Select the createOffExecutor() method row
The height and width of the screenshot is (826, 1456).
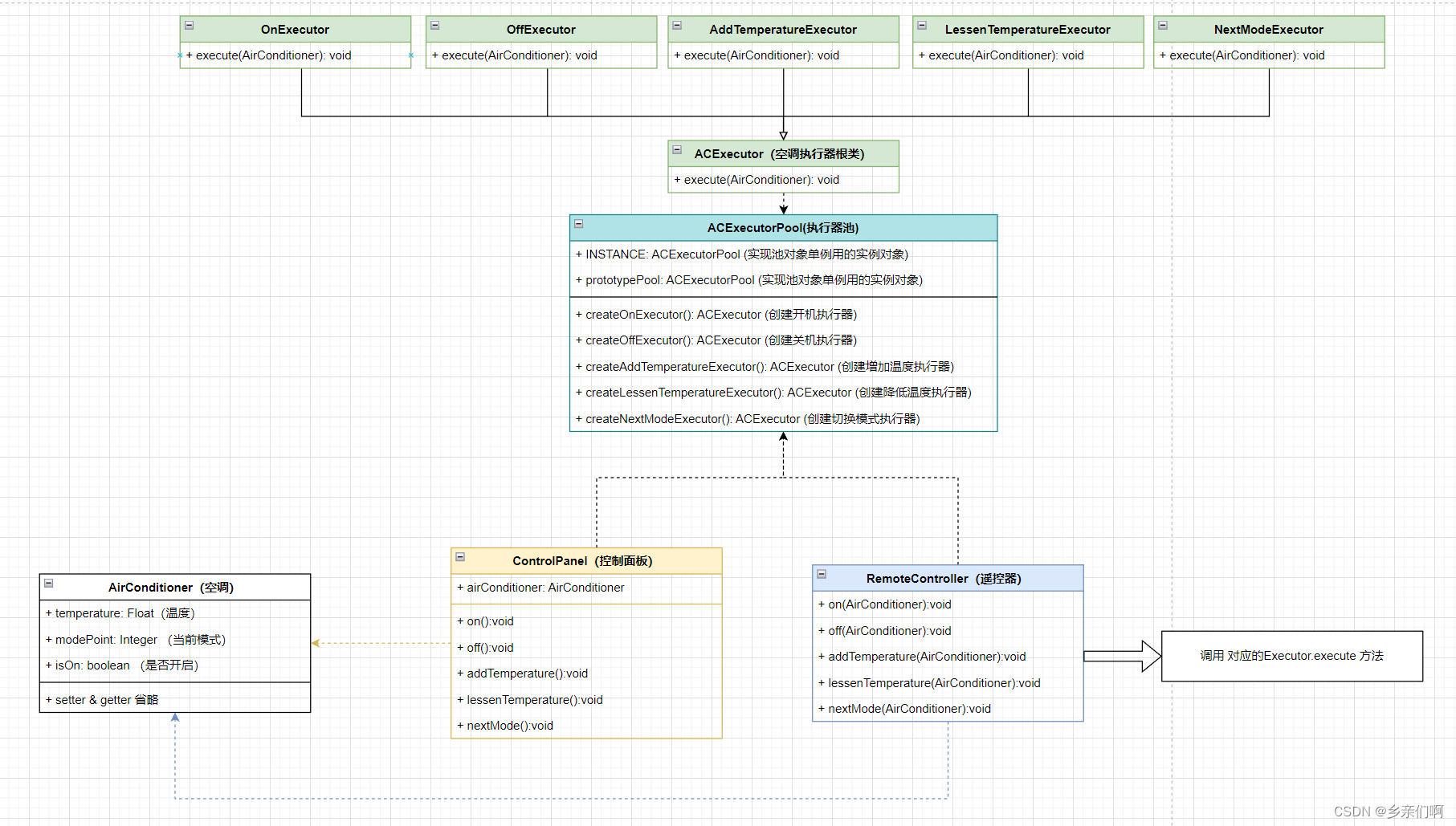click(784, 340)
